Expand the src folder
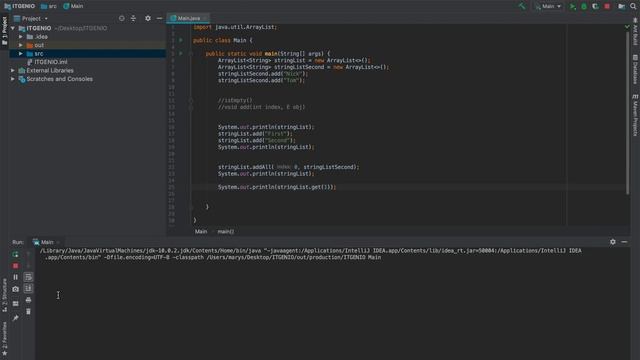Image resolution: width=640 pixels, height=360 pixels. click(20, 53)
